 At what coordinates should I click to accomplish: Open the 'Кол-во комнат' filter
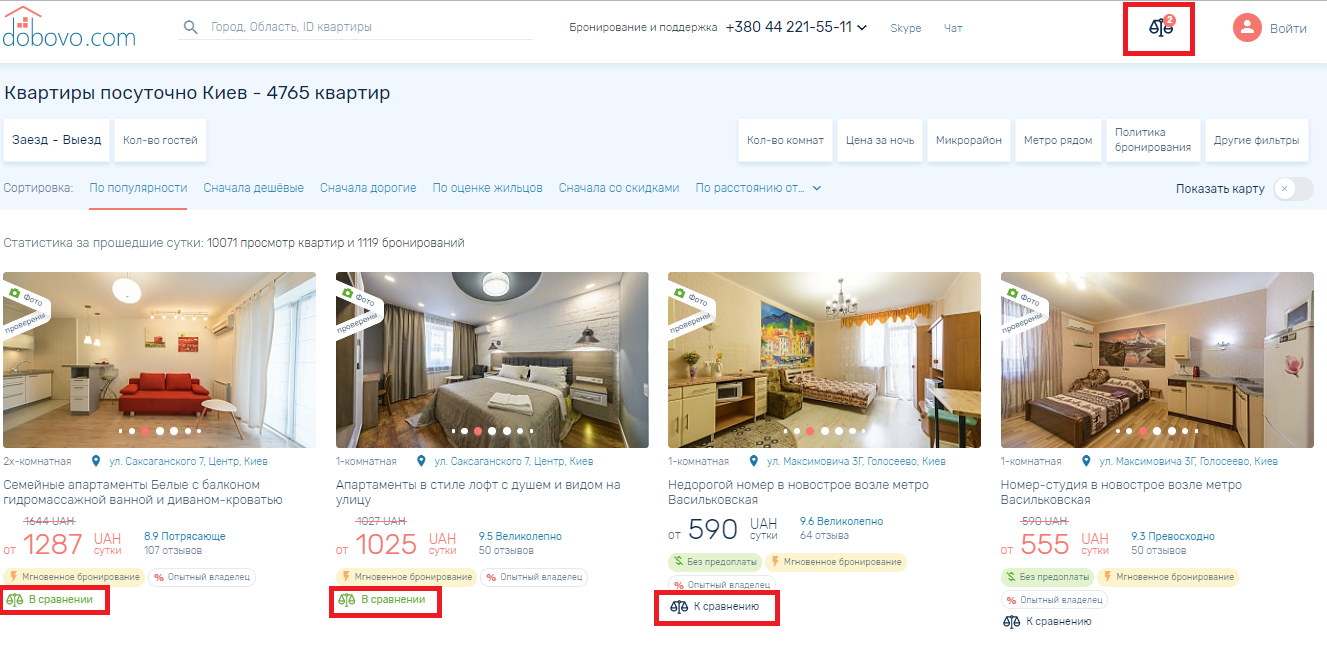click(x=785, y=140)
